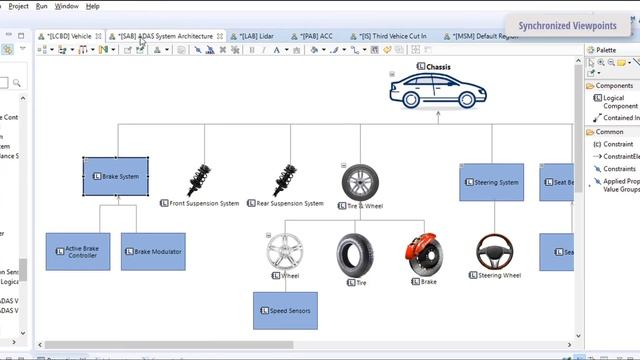640x360 pixels.
Task: Open the Project menu
Action: (x=18, y=6)
